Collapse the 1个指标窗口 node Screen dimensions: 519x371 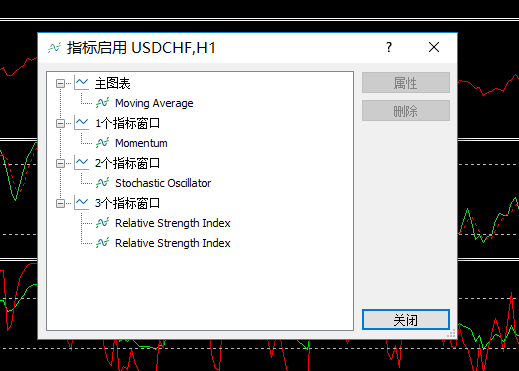pos(60,123)
